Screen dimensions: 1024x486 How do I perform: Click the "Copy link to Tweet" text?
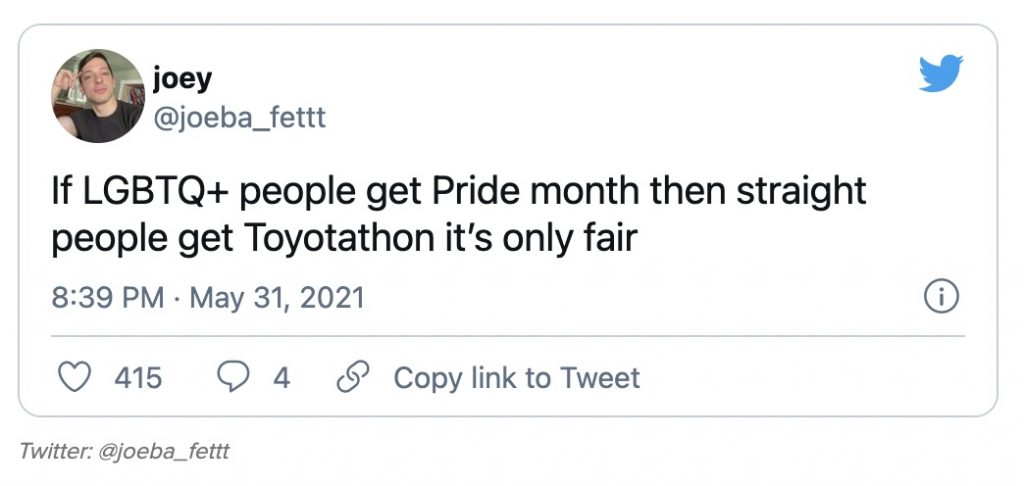(x=516, y=377)
